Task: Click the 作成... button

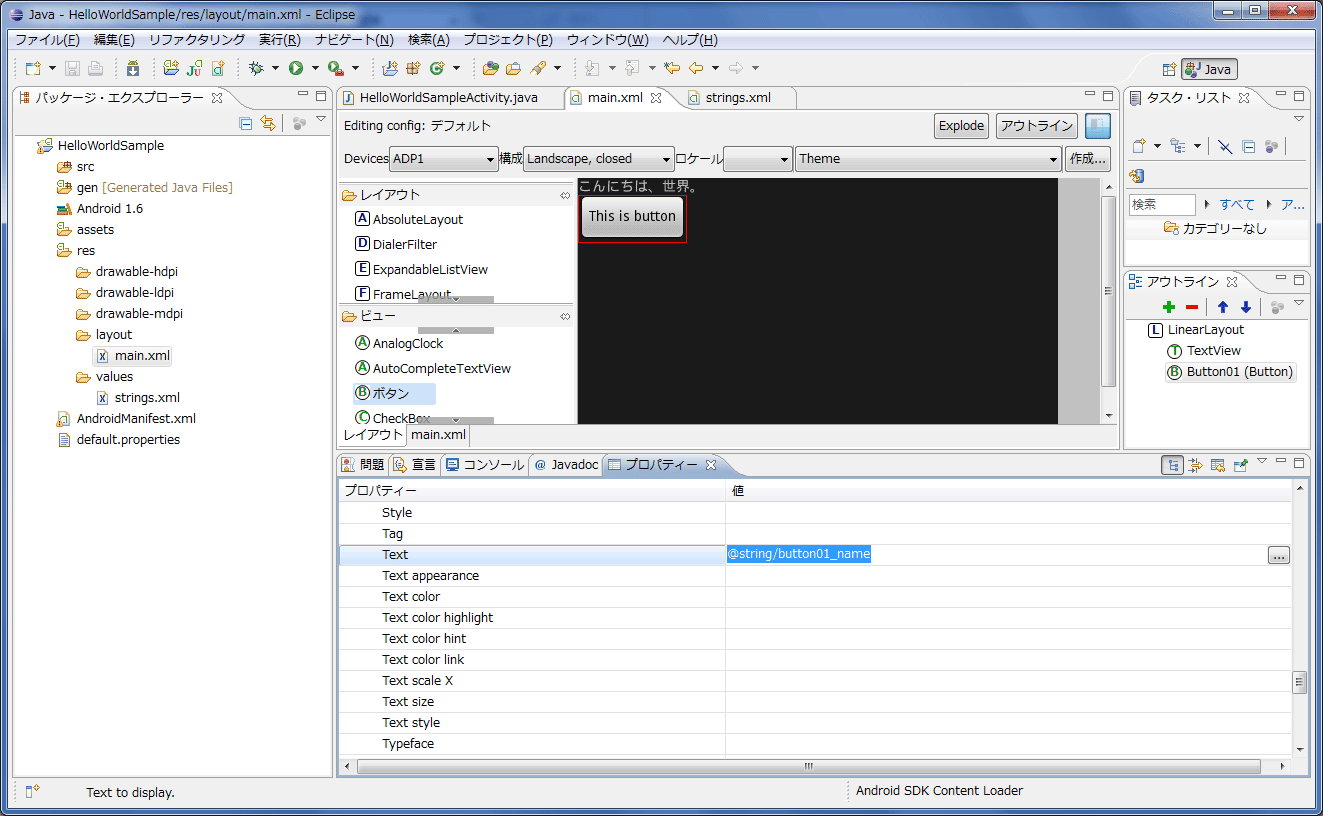Action: coord(1087,159)
